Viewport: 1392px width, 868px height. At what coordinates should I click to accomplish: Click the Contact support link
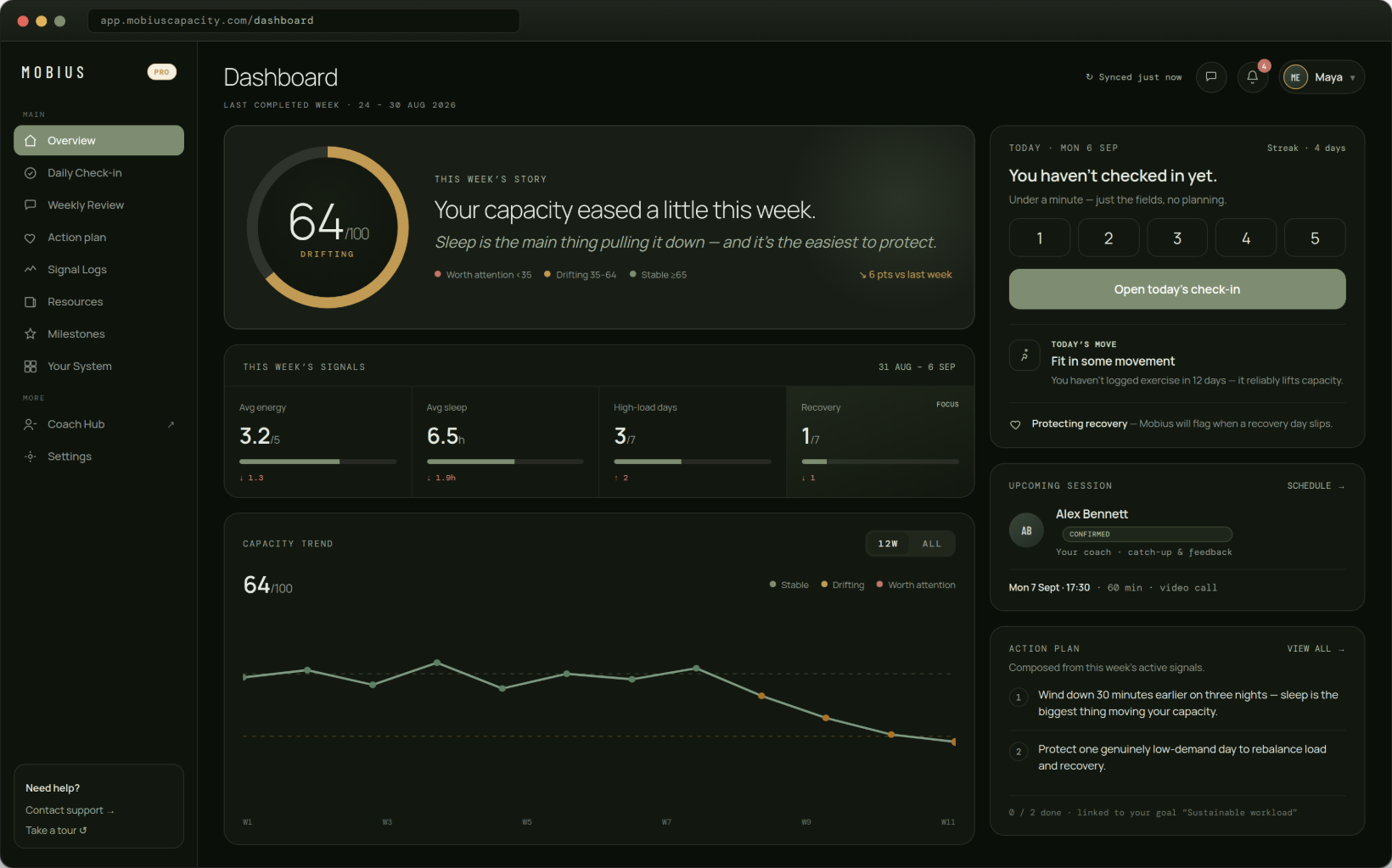pos(70,810)
